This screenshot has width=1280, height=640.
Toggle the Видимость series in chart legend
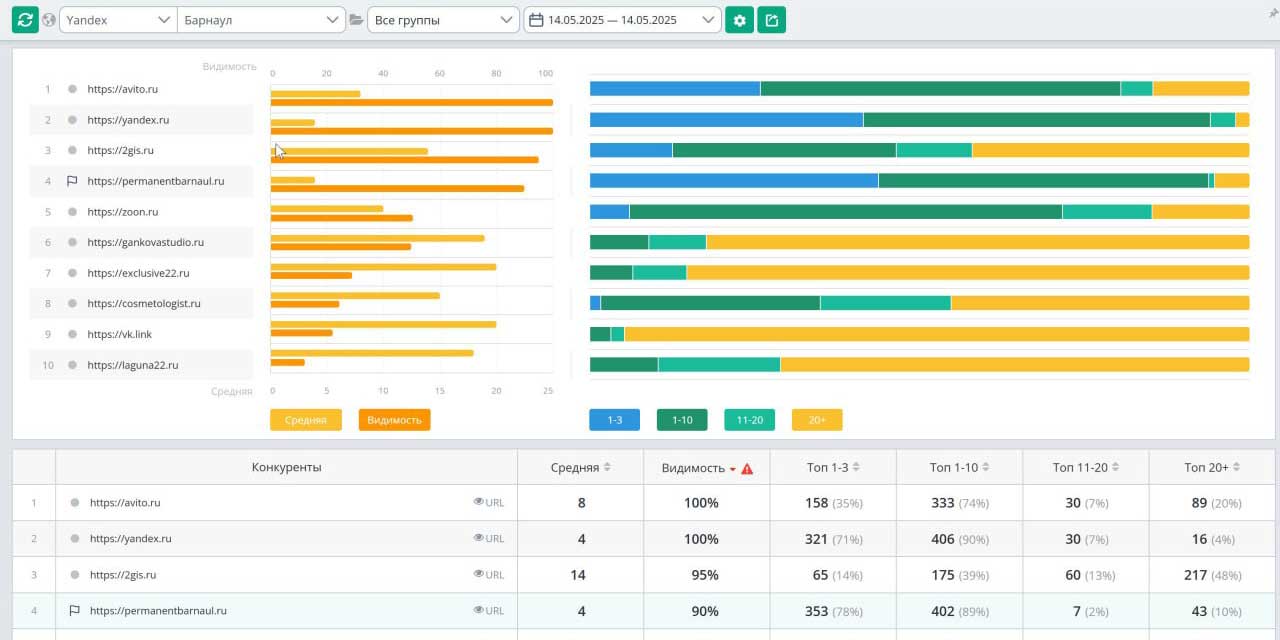point(394,420)
